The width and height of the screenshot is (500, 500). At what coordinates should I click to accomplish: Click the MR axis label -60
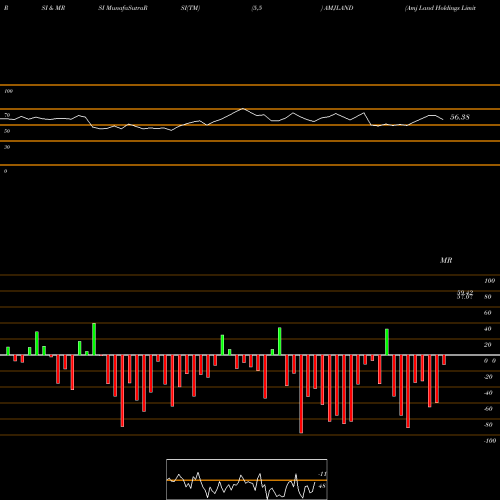coord(488,409)
